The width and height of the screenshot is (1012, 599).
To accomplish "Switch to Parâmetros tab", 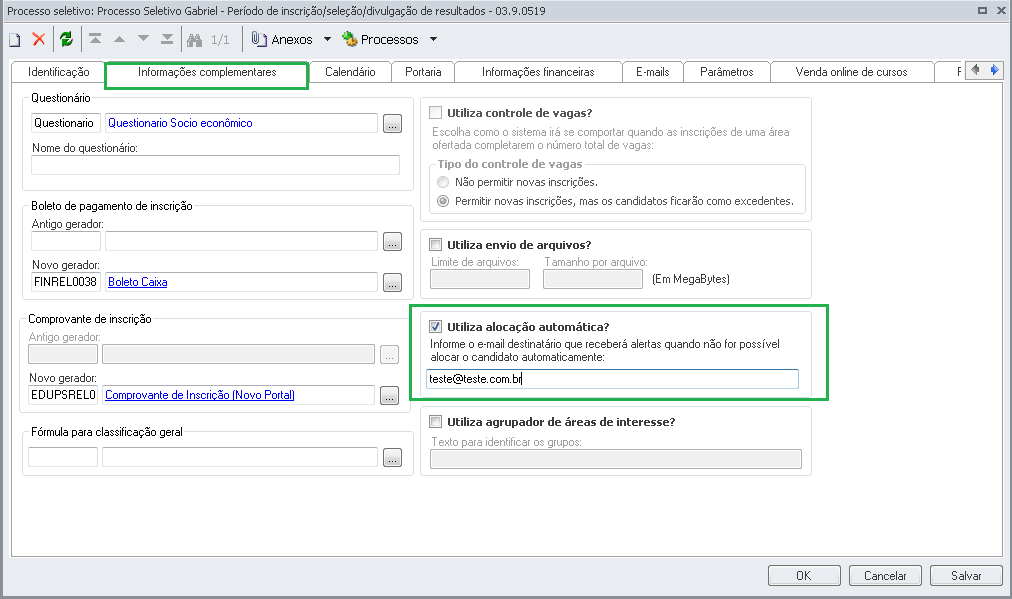I will click(x=727, y=72).
